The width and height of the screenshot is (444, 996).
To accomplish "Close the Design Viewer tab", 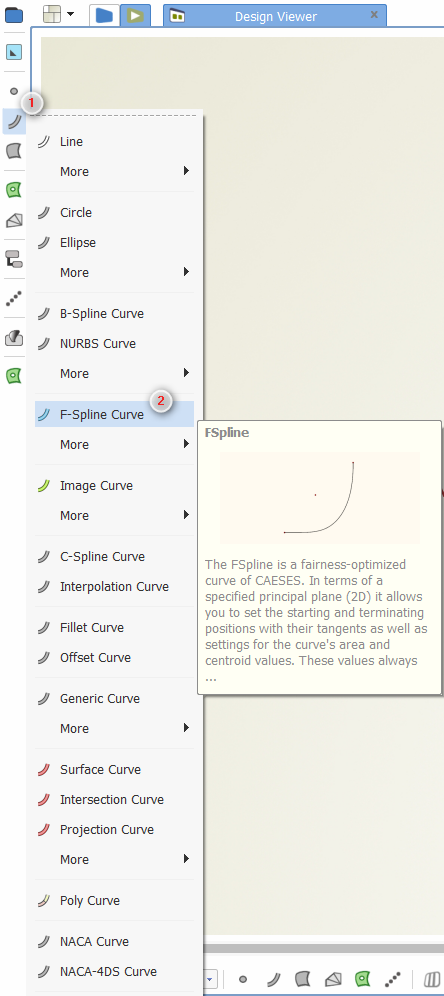I will tap(374, 15).
